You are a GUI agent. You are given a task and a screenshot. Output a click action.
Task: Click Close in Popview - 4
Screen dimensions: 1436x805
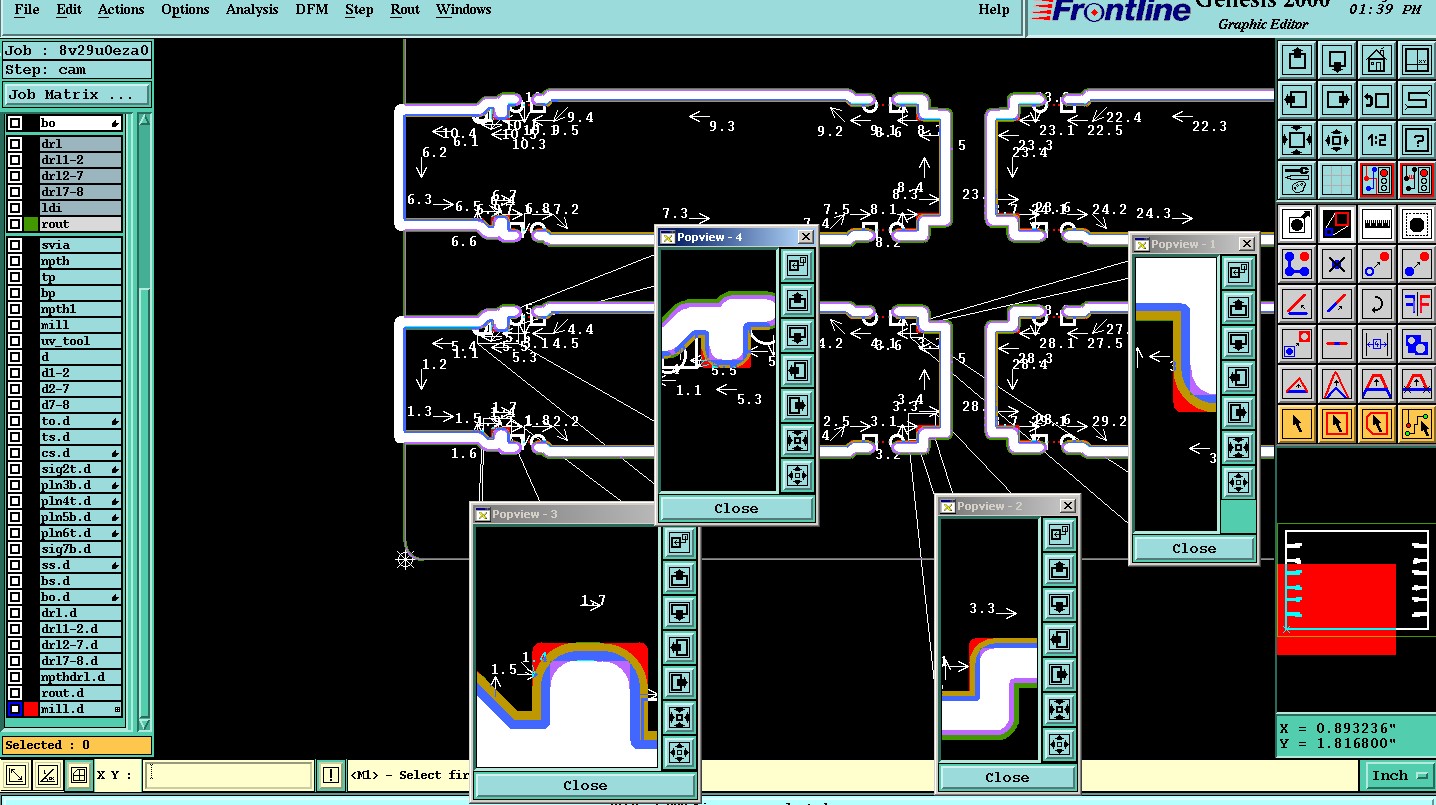[736, 508]
